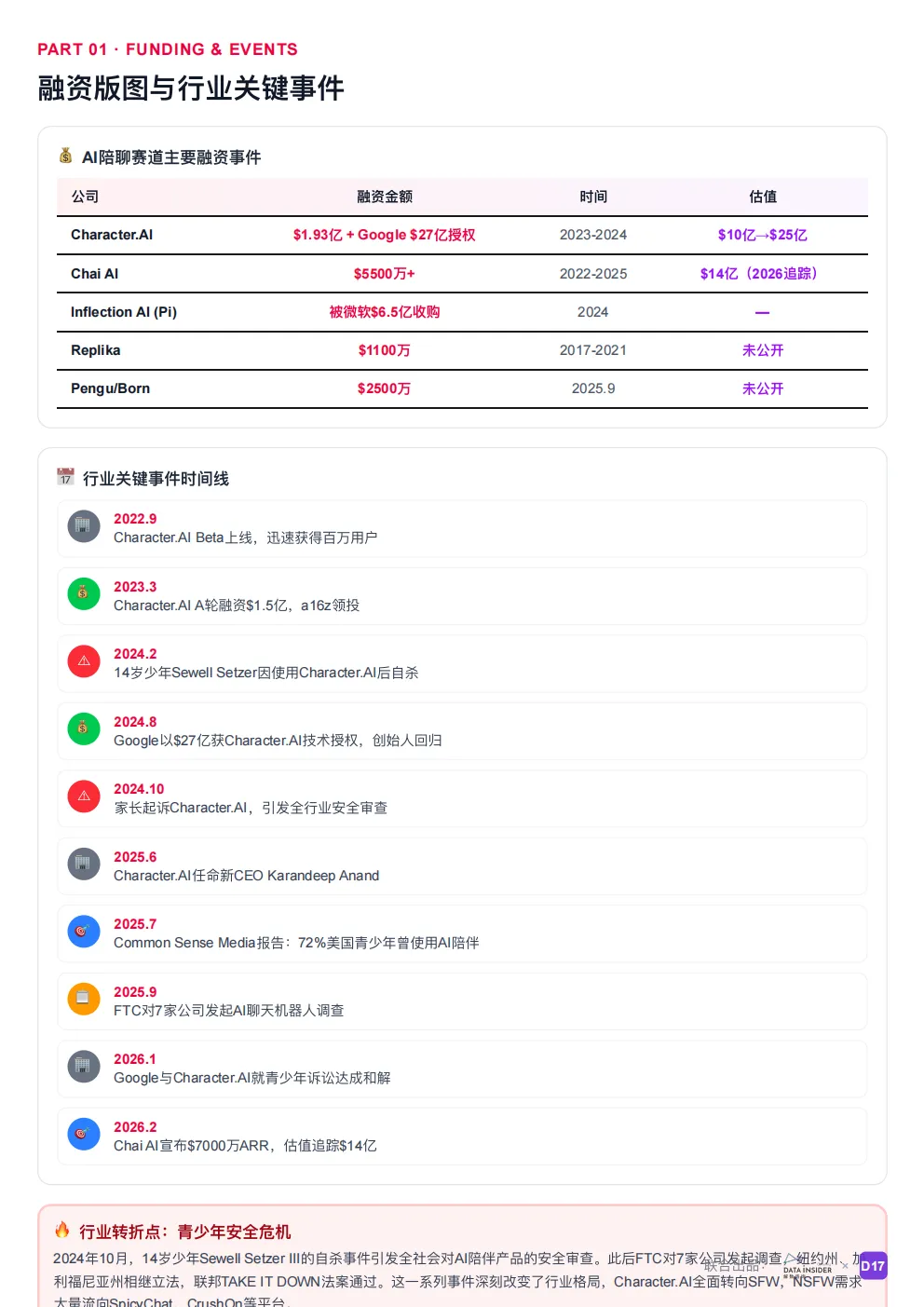Click Chai AI's $14亿 valuation cell
The image size is (924, 1307).
[x=758, y=274]
